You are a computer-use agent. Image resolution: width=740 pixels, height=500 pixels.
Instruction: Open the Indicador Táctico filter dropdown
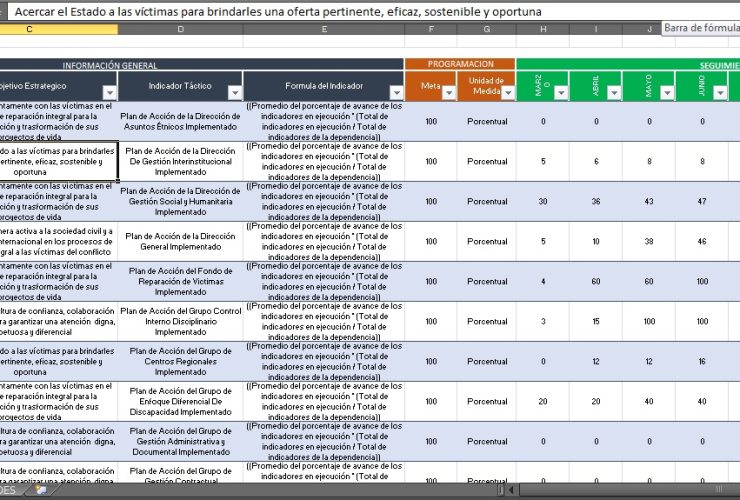click(x=235, y=93)
